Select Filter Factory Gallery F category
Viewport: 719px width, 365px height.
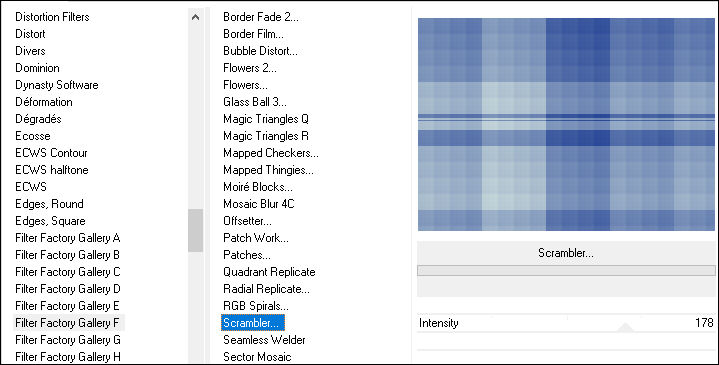(x=68, y=323)
